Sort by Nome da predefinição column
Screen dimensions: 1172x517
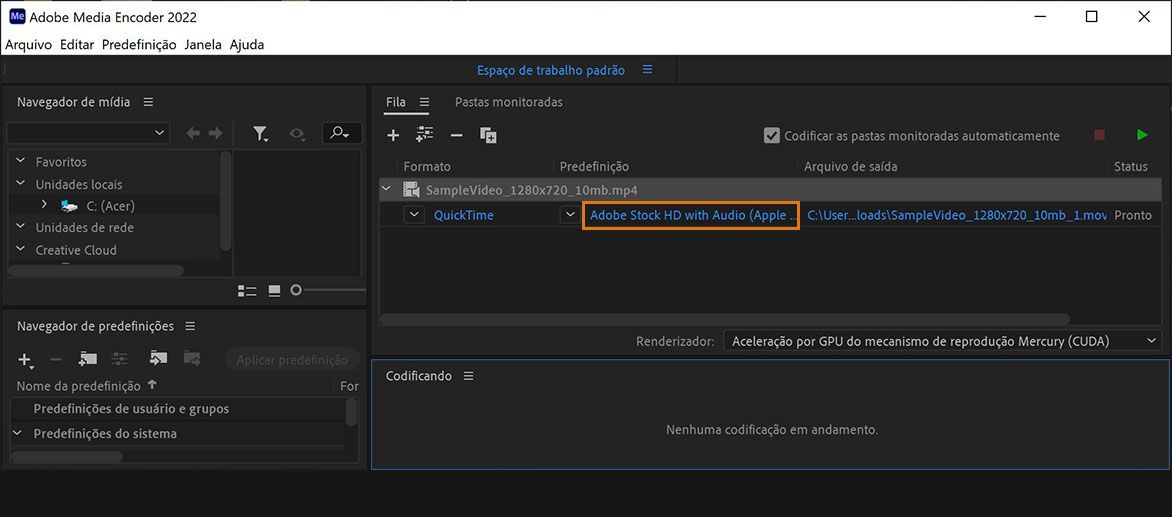pyautogui.click(x=78, y=386)
